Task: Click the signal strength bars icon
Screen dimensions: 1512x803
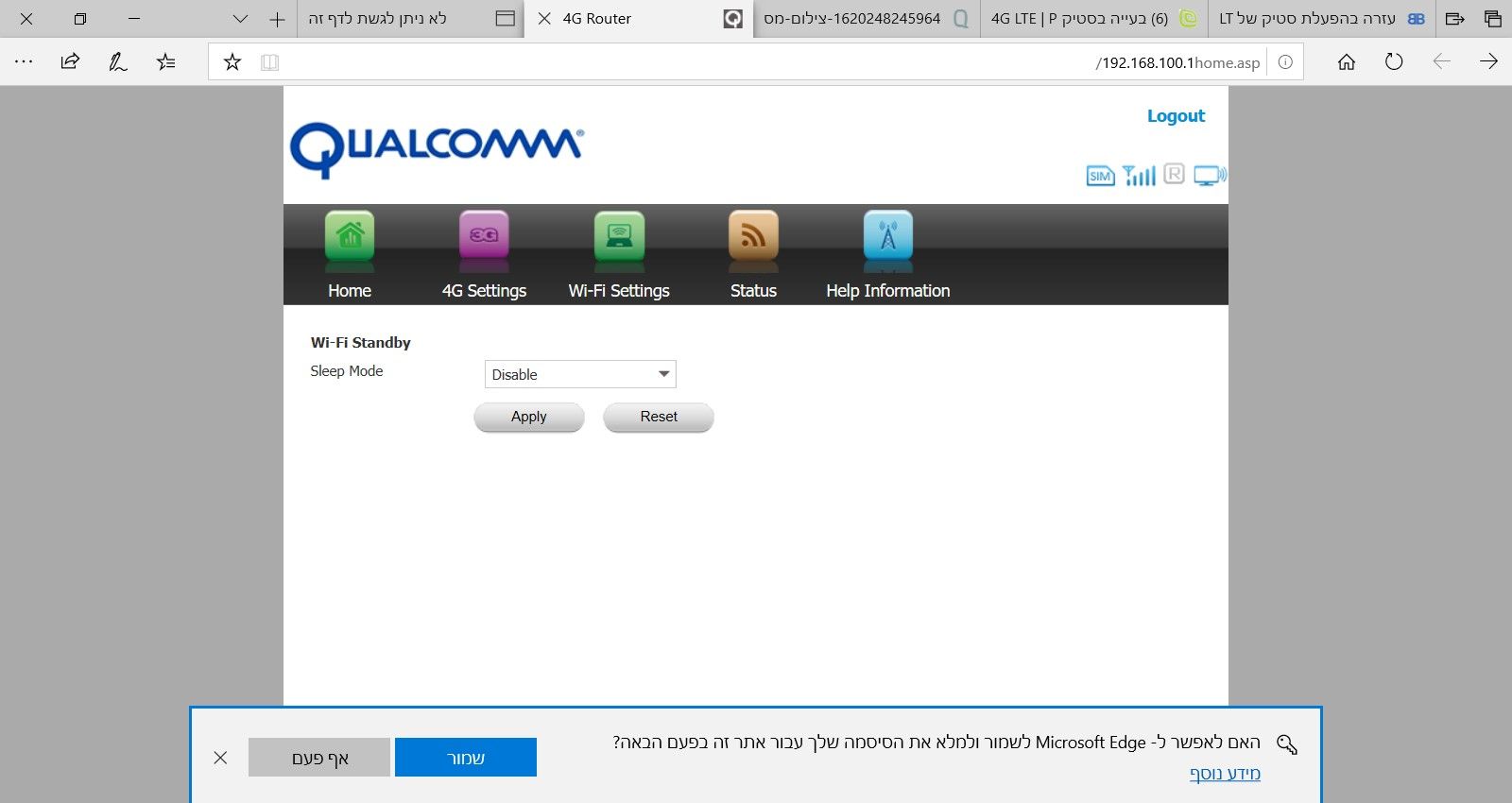Action: click(x=1139, y=175)
